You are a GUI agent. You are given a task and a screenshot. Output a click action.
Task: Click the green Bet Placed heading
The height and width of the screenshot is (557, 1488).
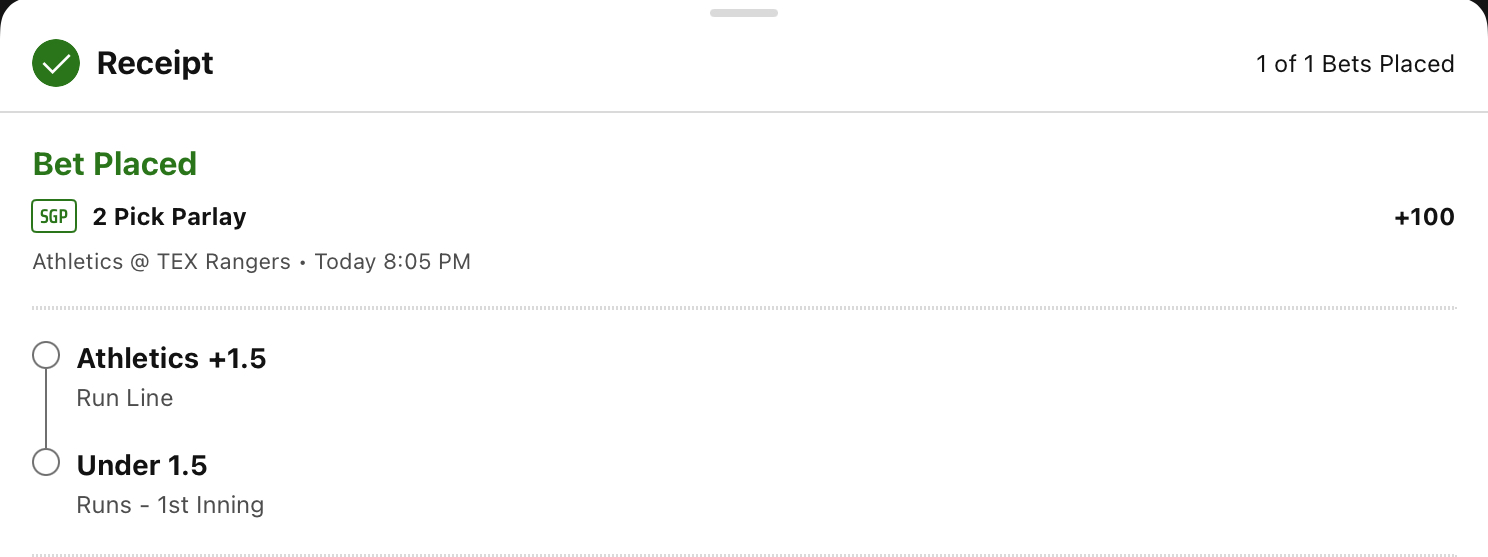[115, 163]
